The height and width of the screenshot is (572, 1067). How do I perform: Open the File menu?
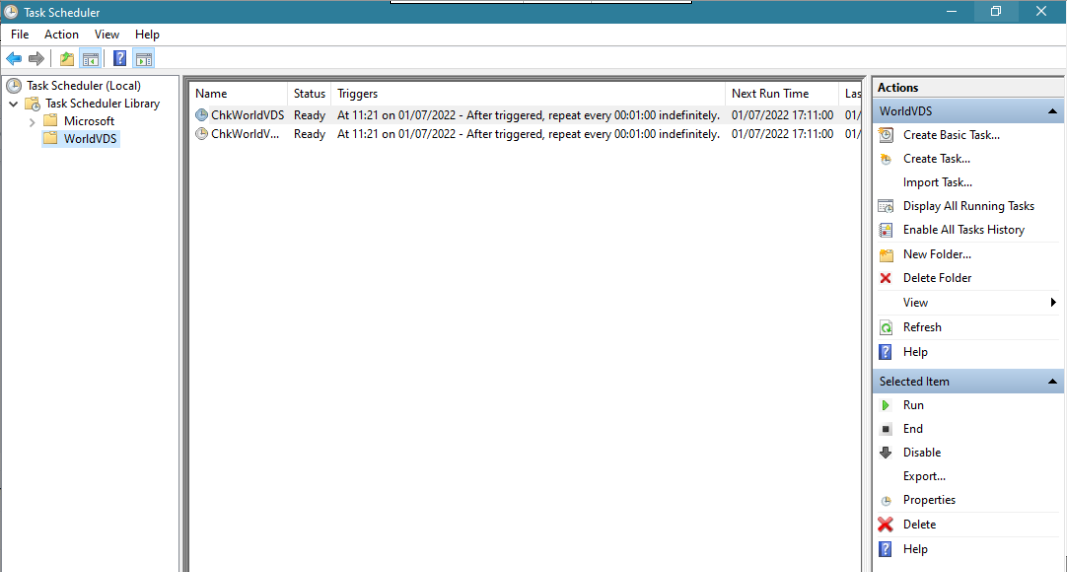tap(20, 34)
